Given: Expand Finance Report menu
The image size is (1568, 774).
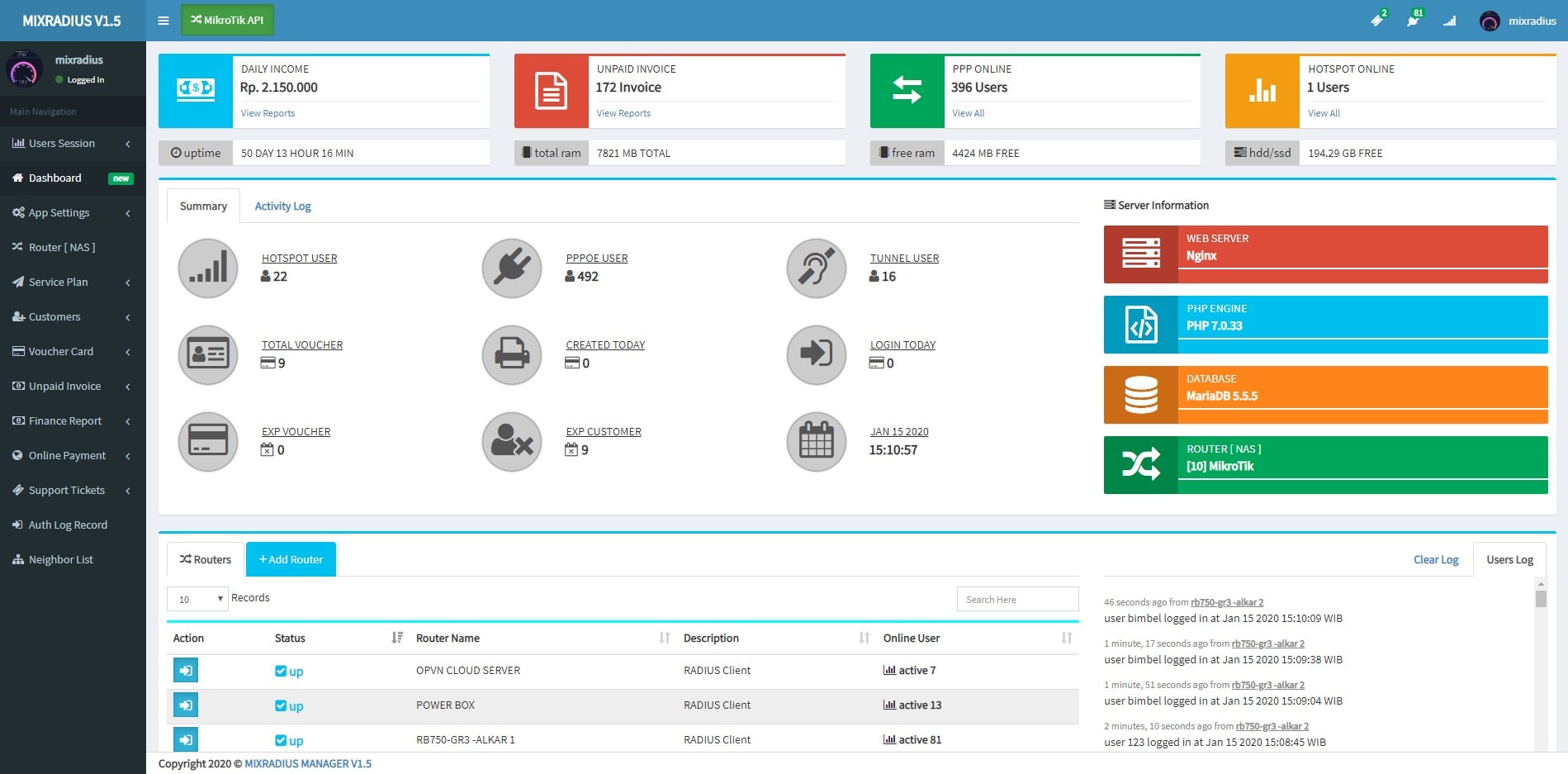Looking at the screenshot, I should pos(73,420).
